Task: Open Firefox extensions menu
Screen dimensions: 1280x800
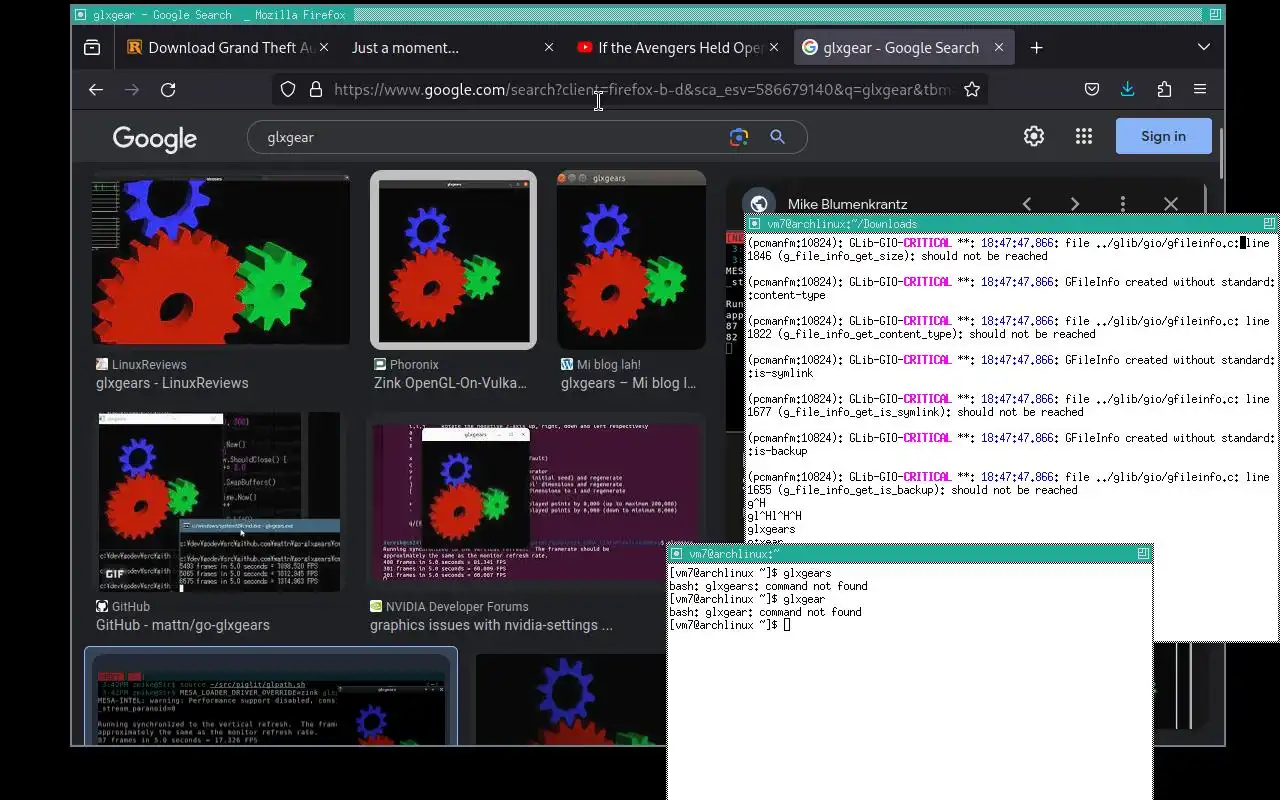Action: pos(1164,89)
